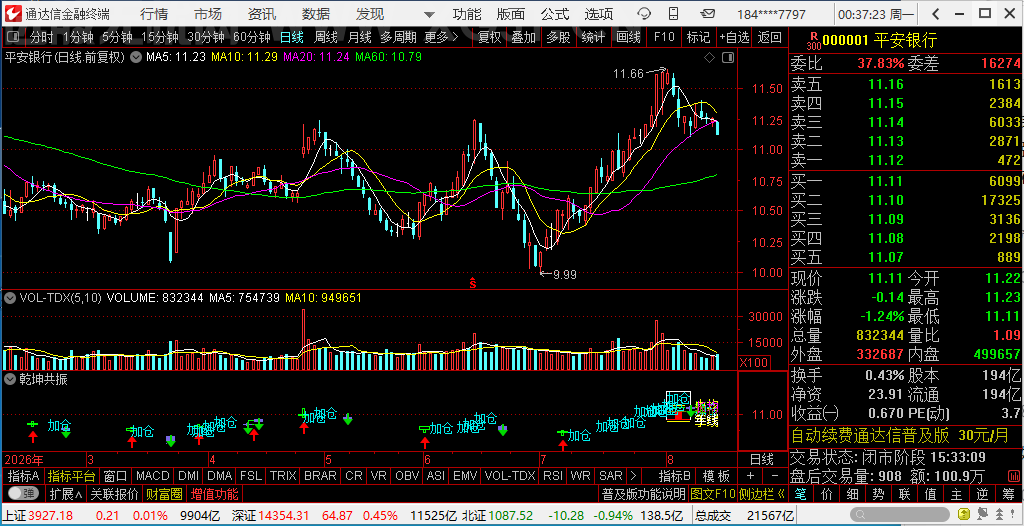Click the 关联报价 button
Screen dimensions: 1024x526
pos(114,493)
